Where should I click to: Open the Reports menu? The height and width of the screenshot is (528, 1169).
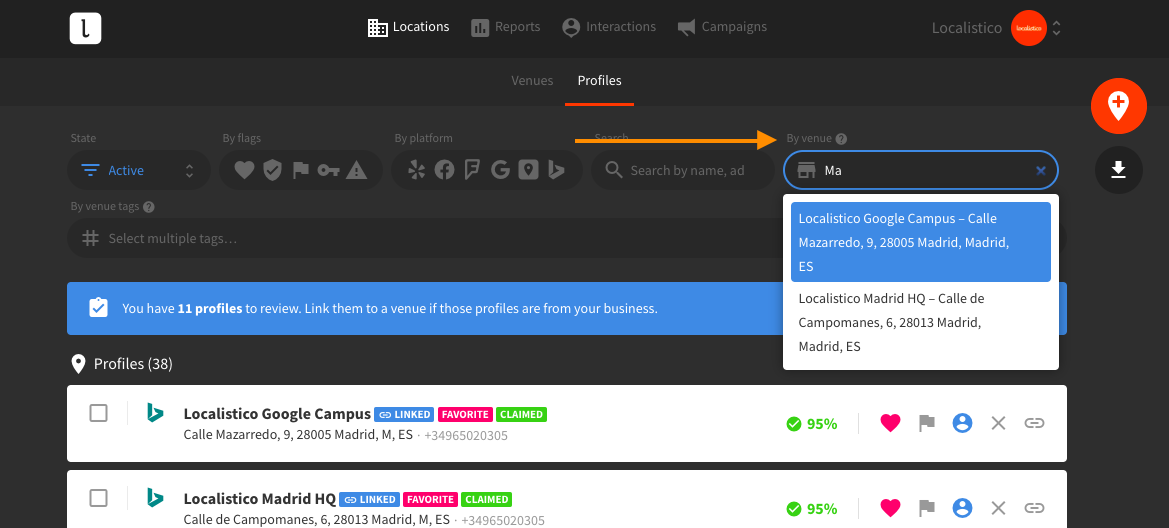[505, 27]
